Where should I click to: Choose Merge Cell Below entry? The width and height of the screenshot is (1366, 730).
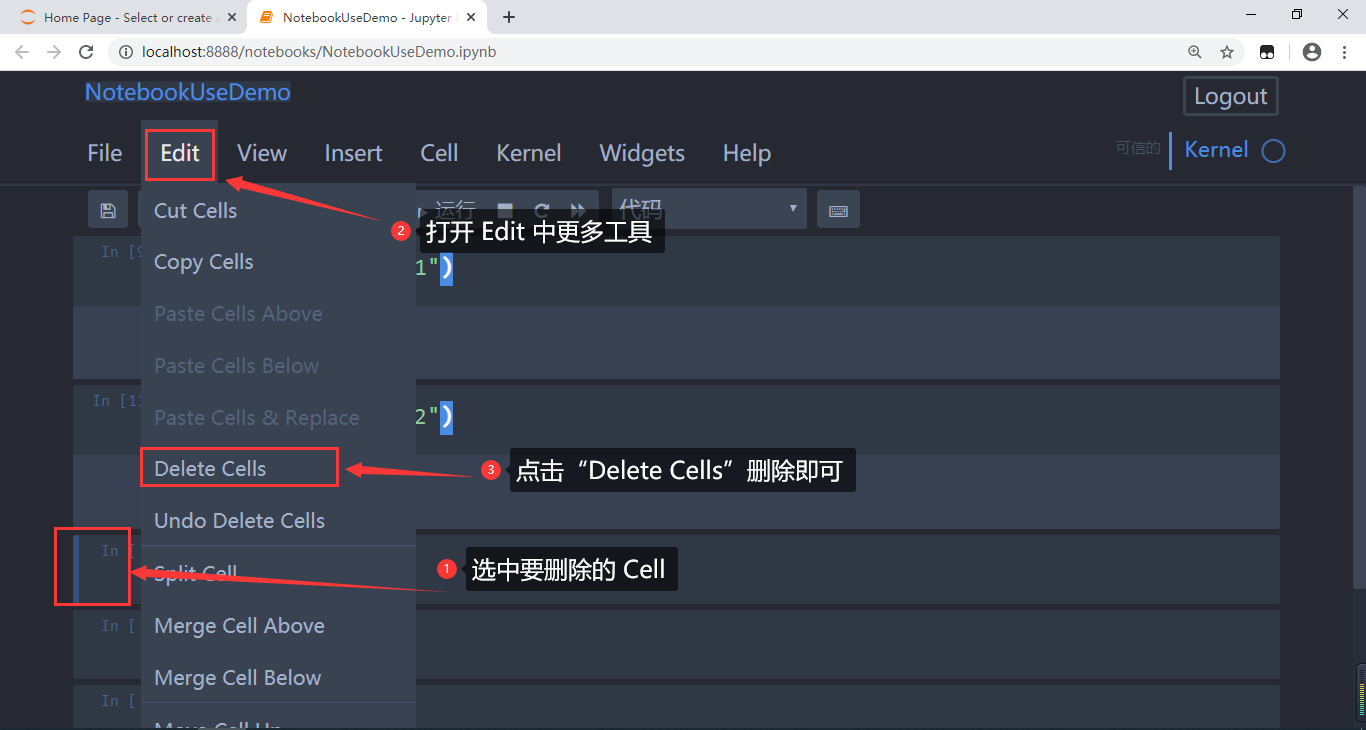coord(278,678)
